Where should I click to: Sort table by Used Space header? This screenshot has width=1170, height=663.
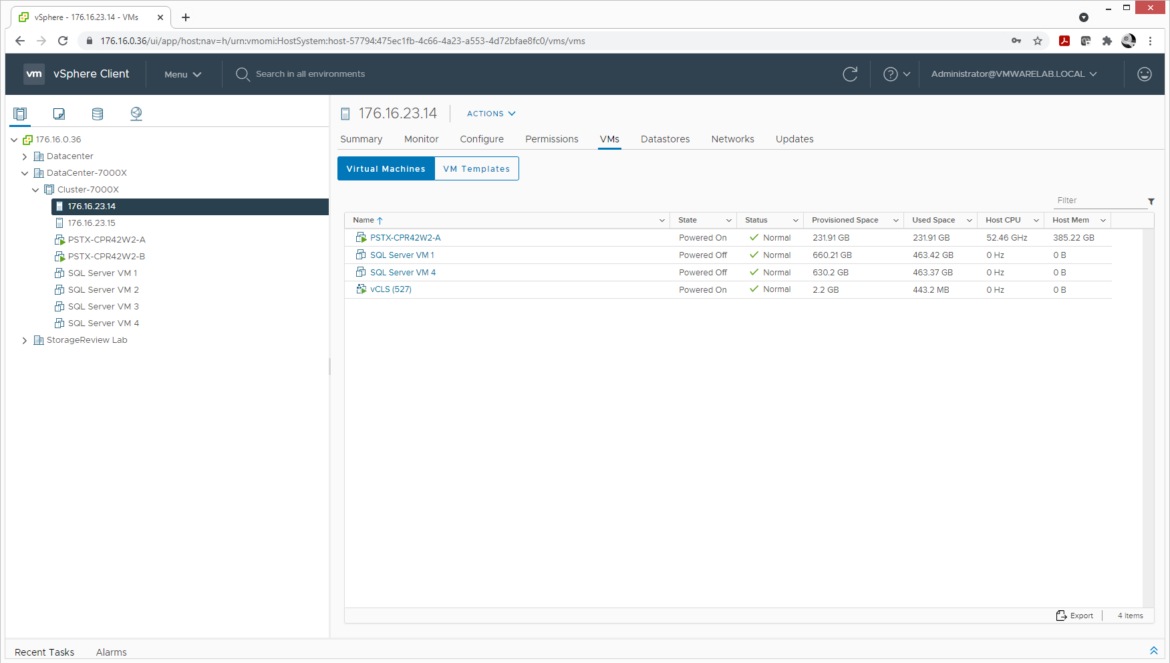[933, 220]
